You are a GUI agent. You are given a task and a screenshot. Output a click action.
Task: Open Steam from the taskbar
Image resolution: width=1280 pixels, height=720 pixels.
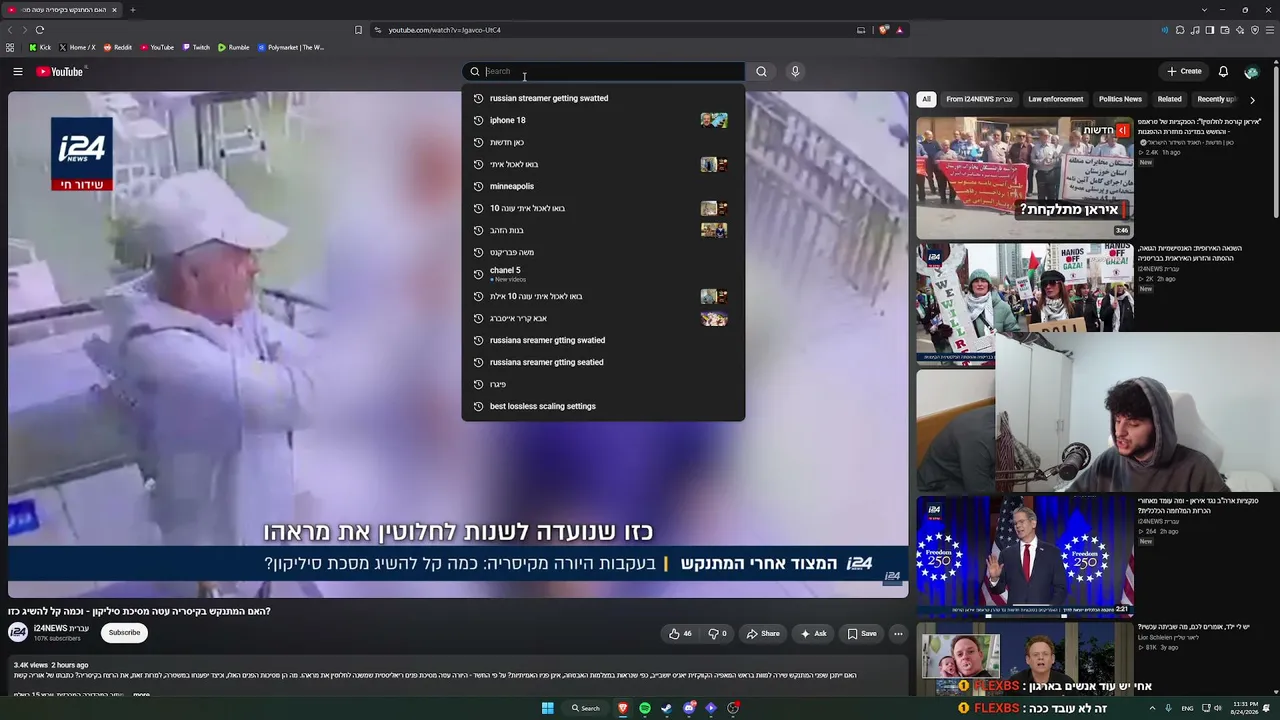[667, 708]
